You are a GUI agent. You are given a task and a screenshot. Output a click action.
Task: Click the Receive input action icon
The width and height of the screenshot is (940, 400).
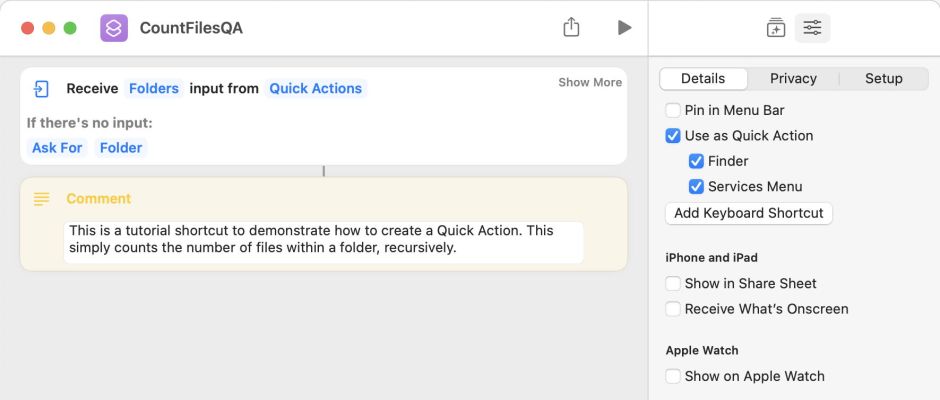pos(41,89)
